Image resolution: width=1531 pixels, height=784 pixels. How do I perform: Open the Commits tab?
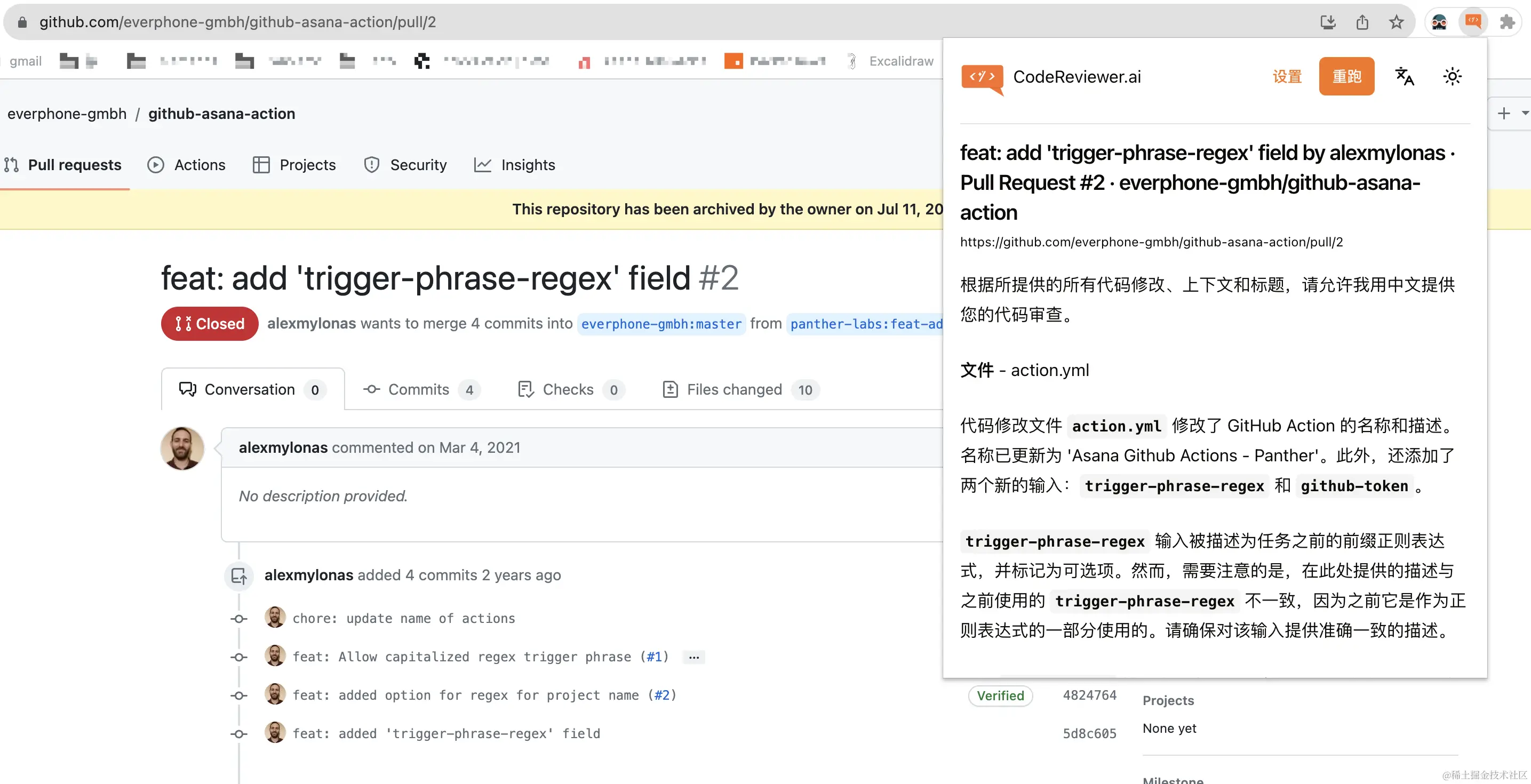[421, 389]
